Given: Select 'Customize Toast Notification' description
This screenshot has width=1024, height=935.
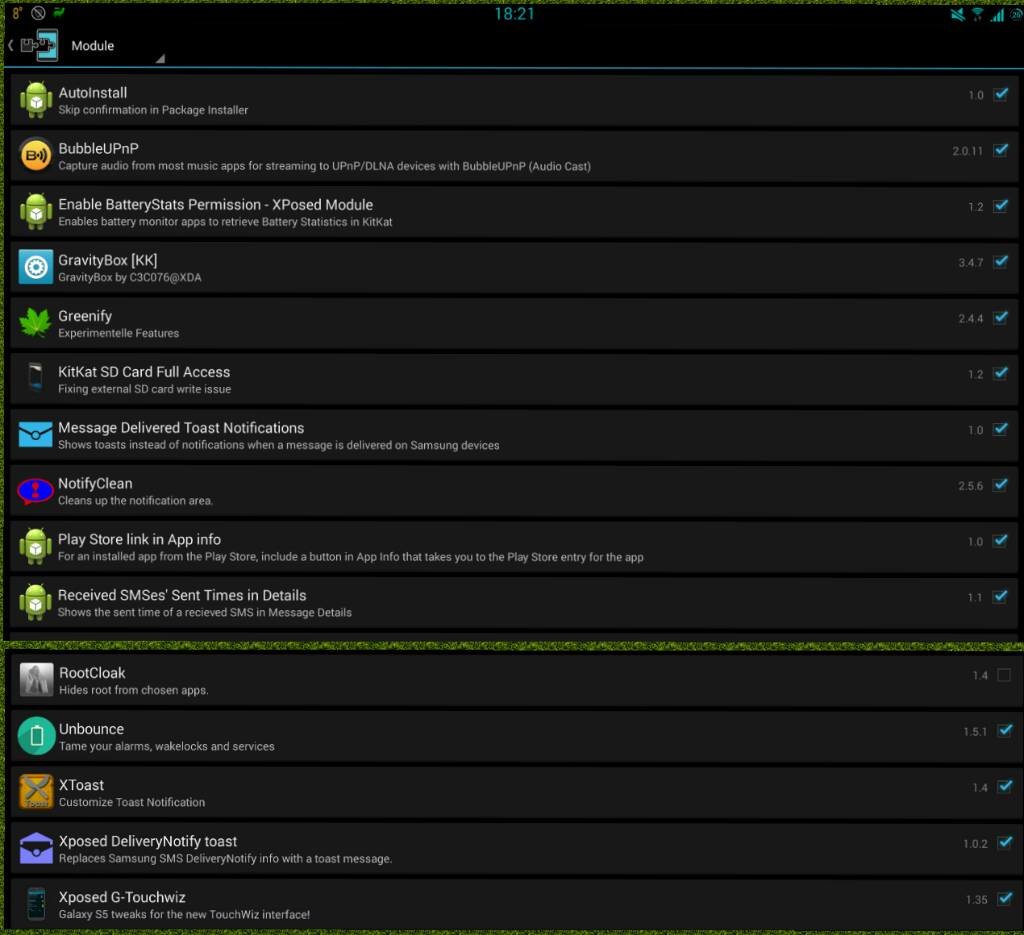Looking at the screenshot, I should point(132,802).
